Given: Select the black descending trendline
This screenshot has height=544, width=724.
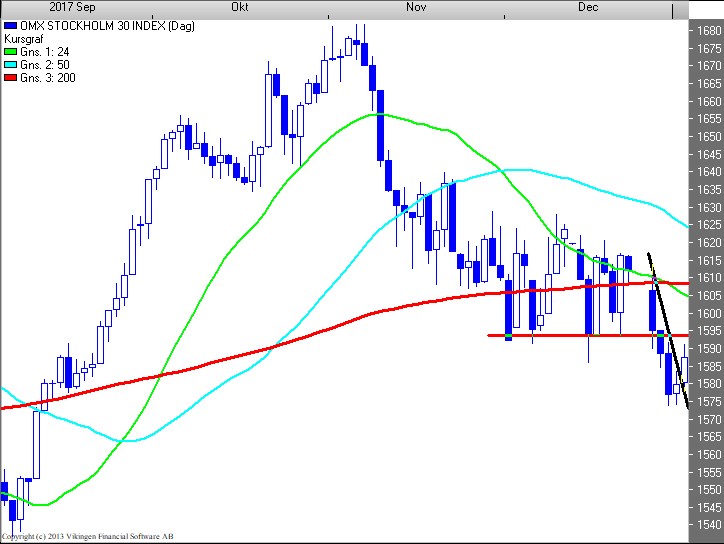Looking at the screenshot, I should [x=668, y=330].
